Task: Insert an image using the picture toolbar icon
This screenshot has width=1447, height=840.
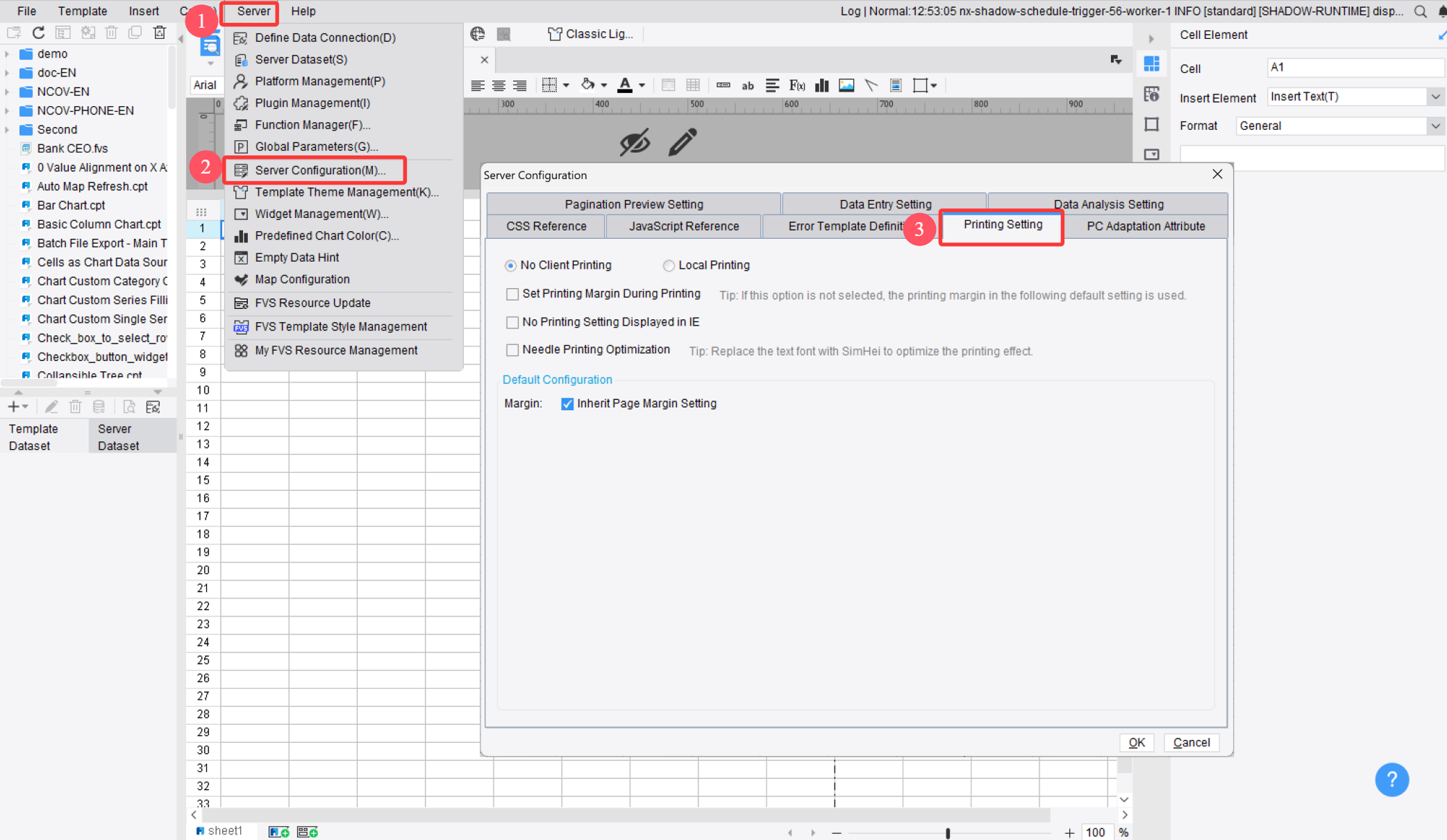Action: point(846,85)
